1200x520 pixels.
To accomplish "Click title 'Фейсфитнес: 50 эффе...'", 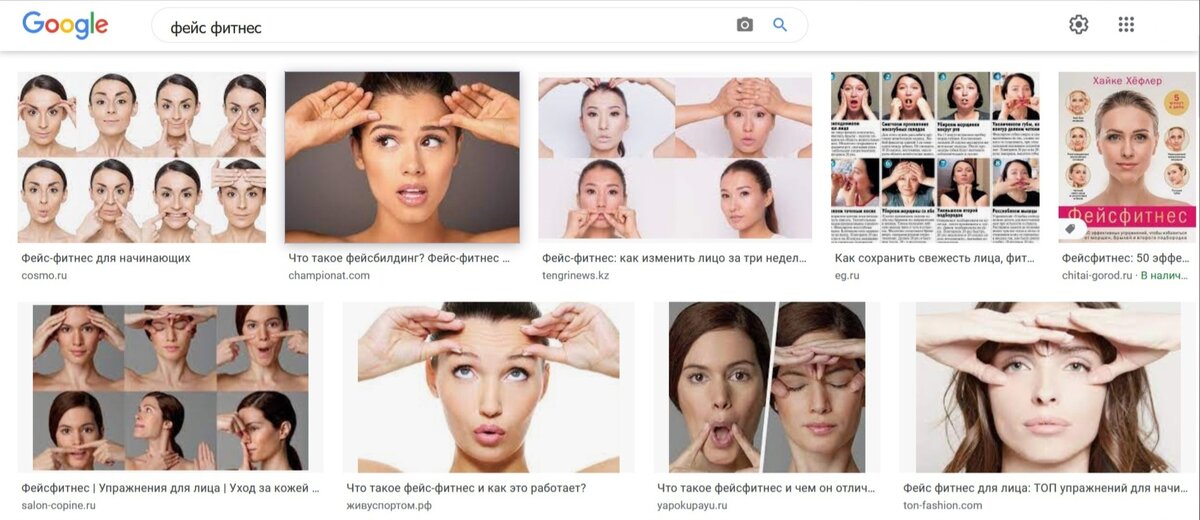I will pos(1125,258).
